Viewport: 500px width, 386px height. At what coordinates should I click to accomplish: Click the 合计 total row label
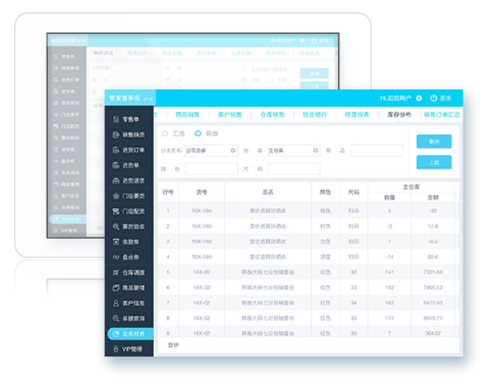pyautogui.click(x=173, y=345)
